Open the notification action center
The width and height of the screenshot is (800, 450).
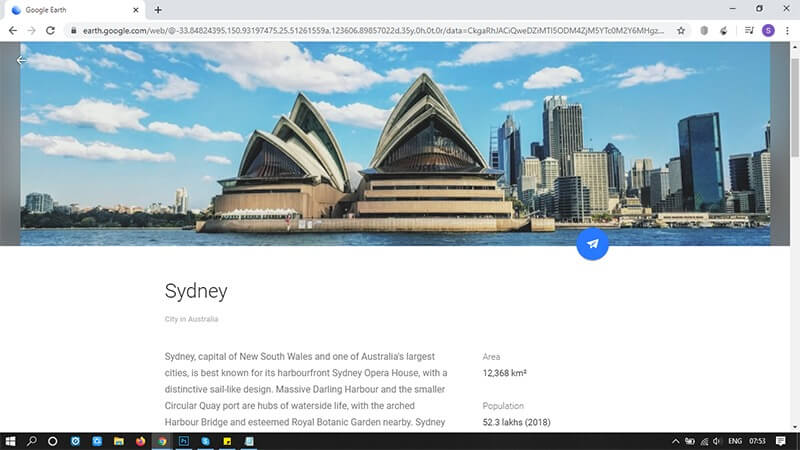[781, 441]
